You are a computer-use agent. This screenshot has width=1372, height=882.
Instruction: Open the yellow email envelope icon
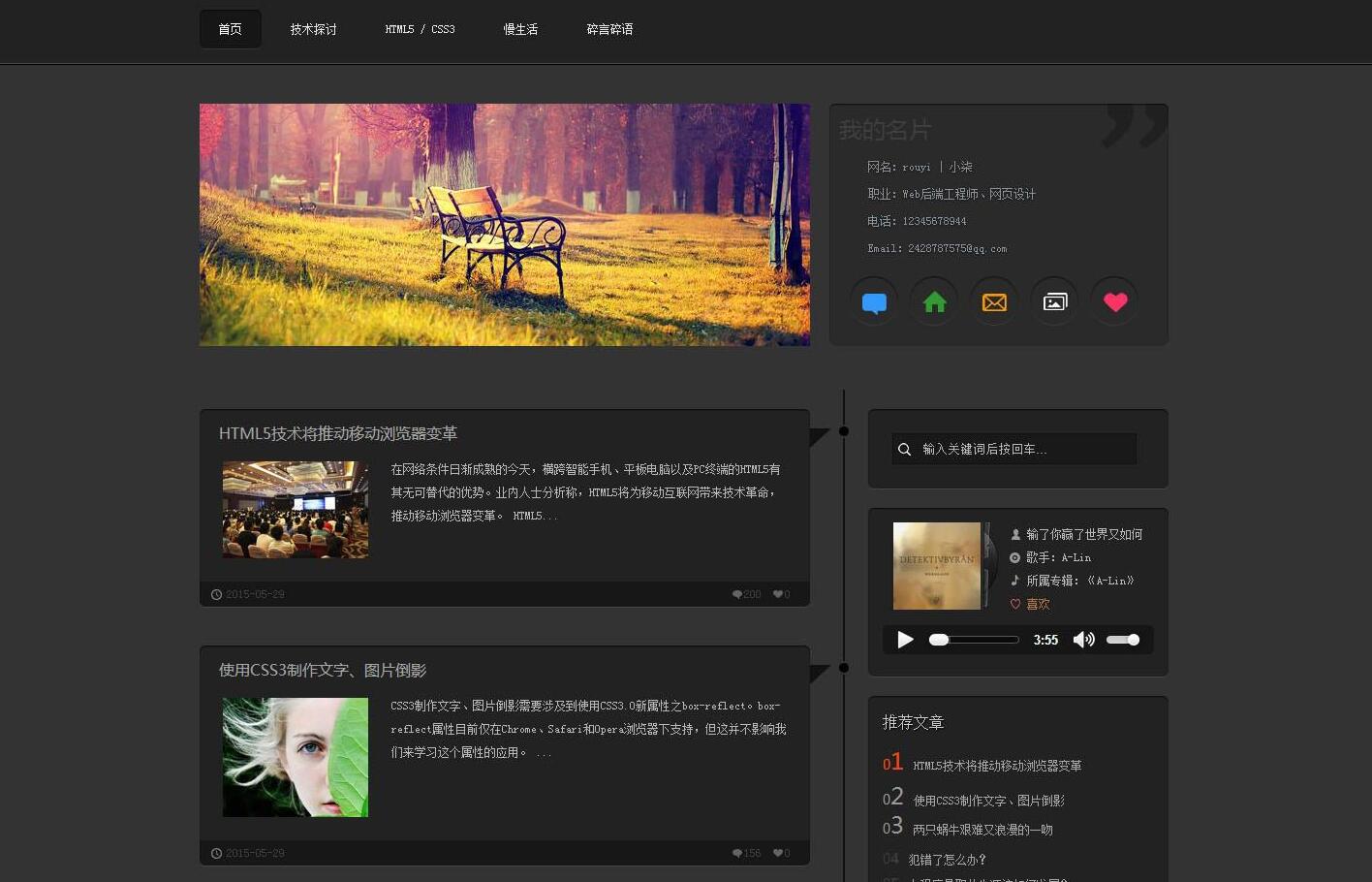pos(993,300)
